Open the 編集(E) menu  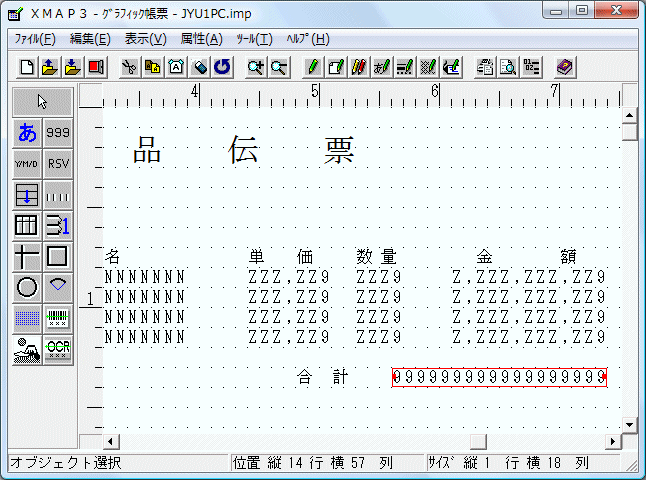point(90,39)
